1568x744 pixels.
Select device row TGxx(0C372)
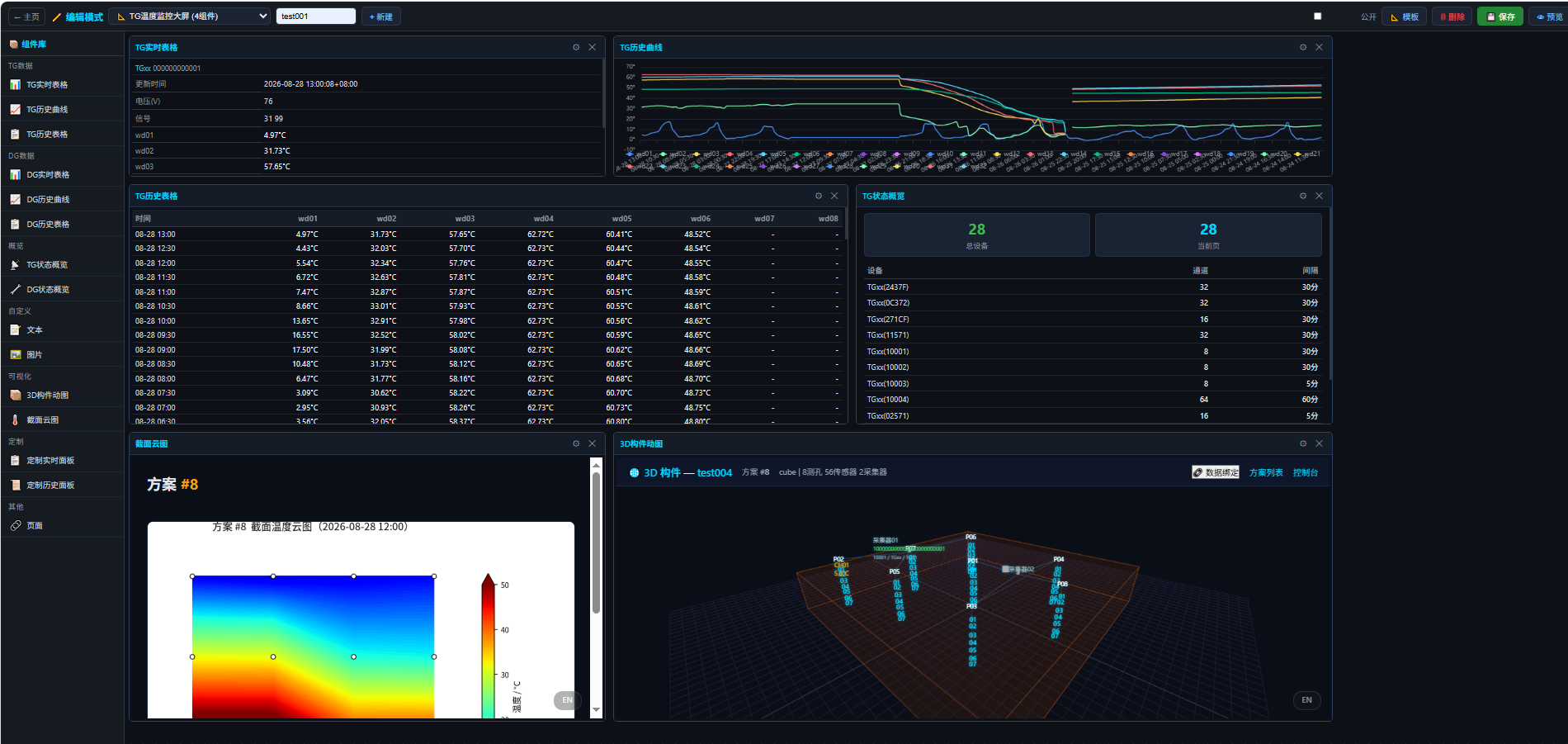point(1093,303)
